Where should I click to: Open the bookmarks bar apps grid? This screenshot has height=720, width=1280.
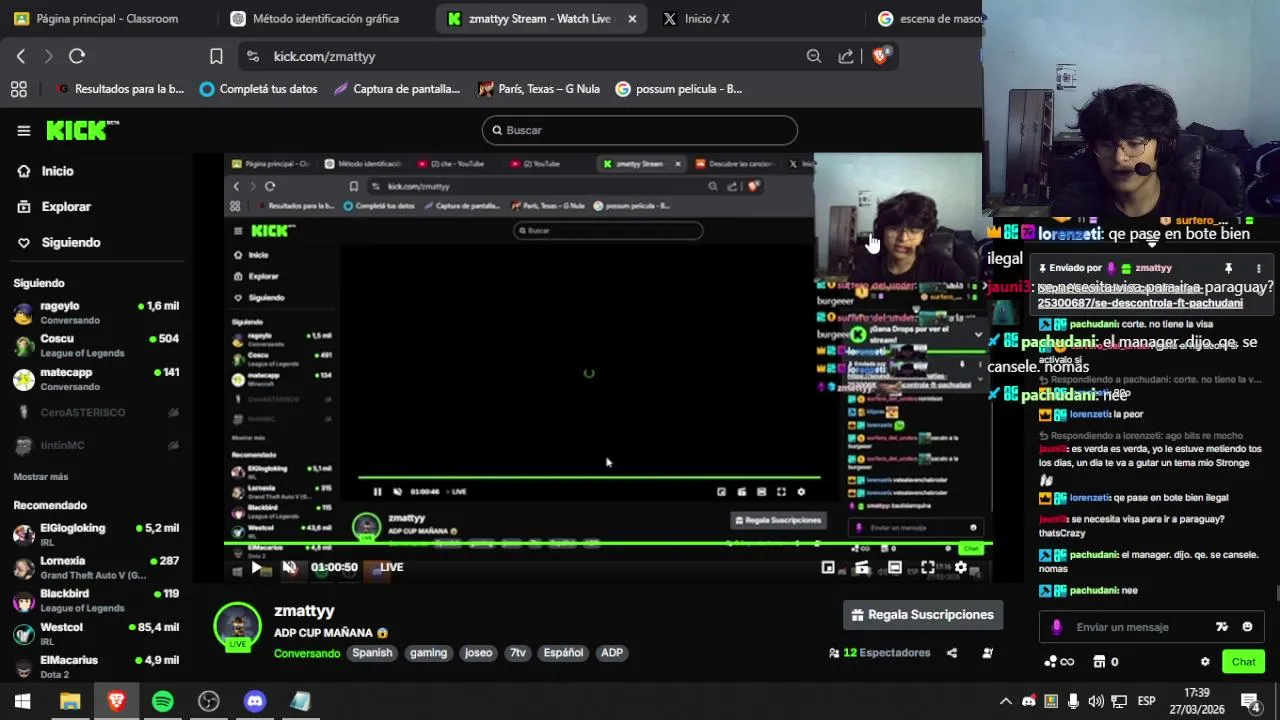tap(18, 89)
